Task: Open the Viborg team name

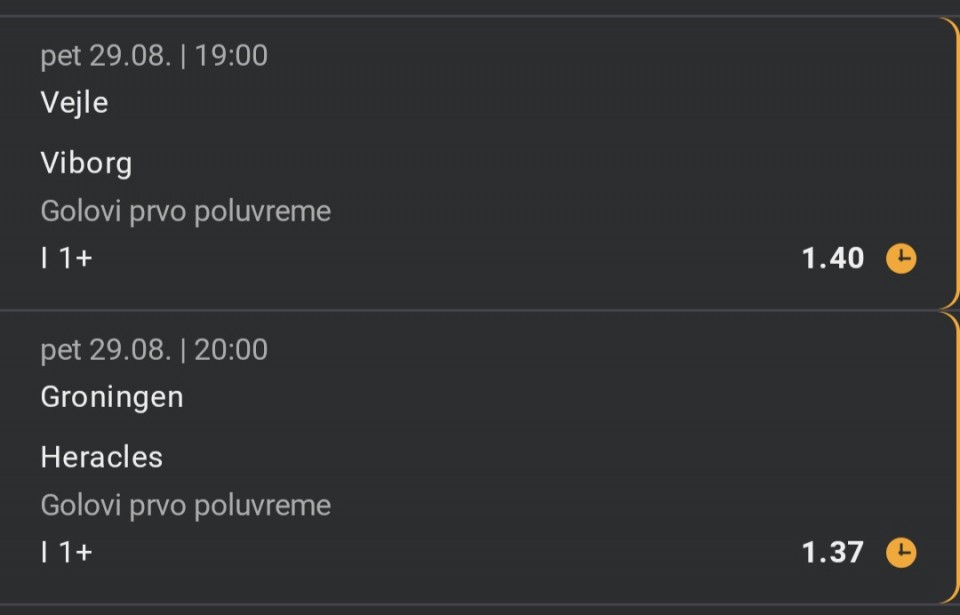Action: coord(86,164)
